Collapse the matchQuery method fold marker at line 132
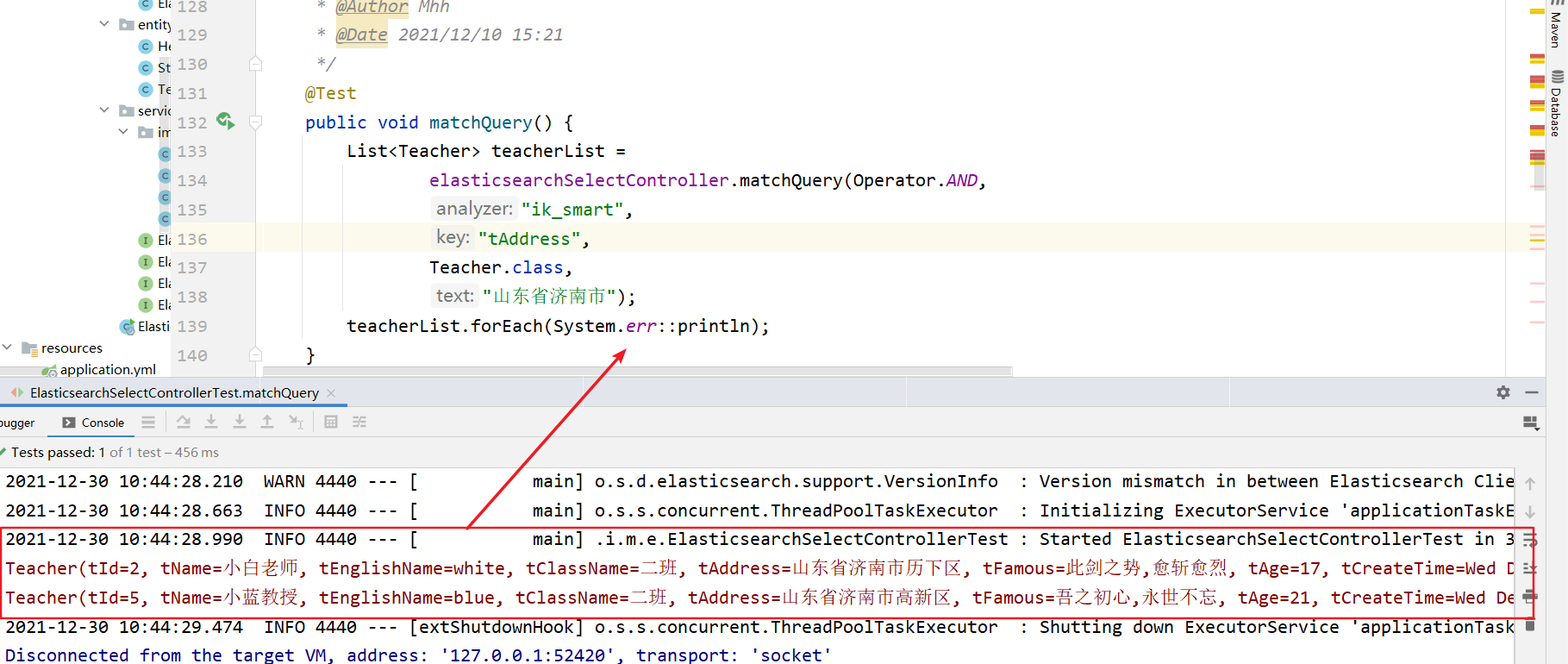 255,122
